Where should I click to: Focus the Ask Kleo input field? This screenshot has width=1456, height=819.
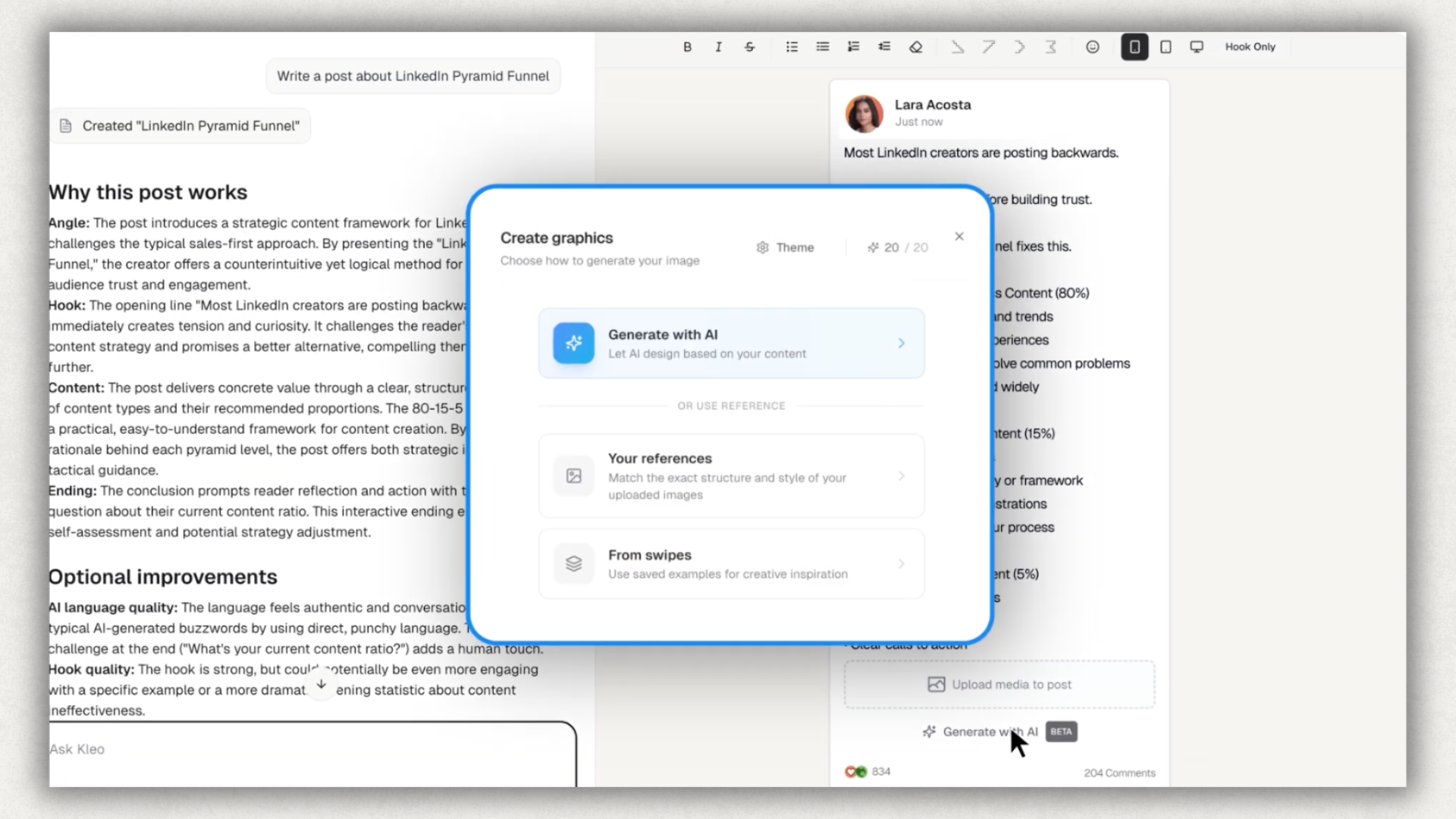pyautogui.click(x=312, y=755)
